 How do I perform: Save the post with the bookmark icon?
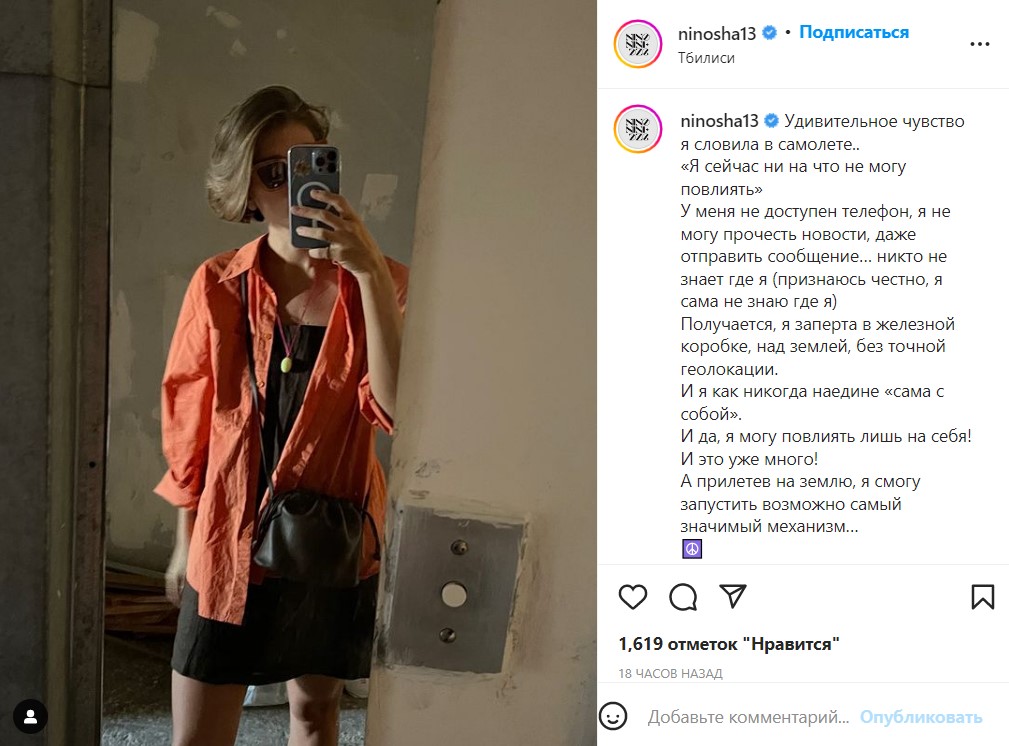pyautogui.click(x=982, y=597)
